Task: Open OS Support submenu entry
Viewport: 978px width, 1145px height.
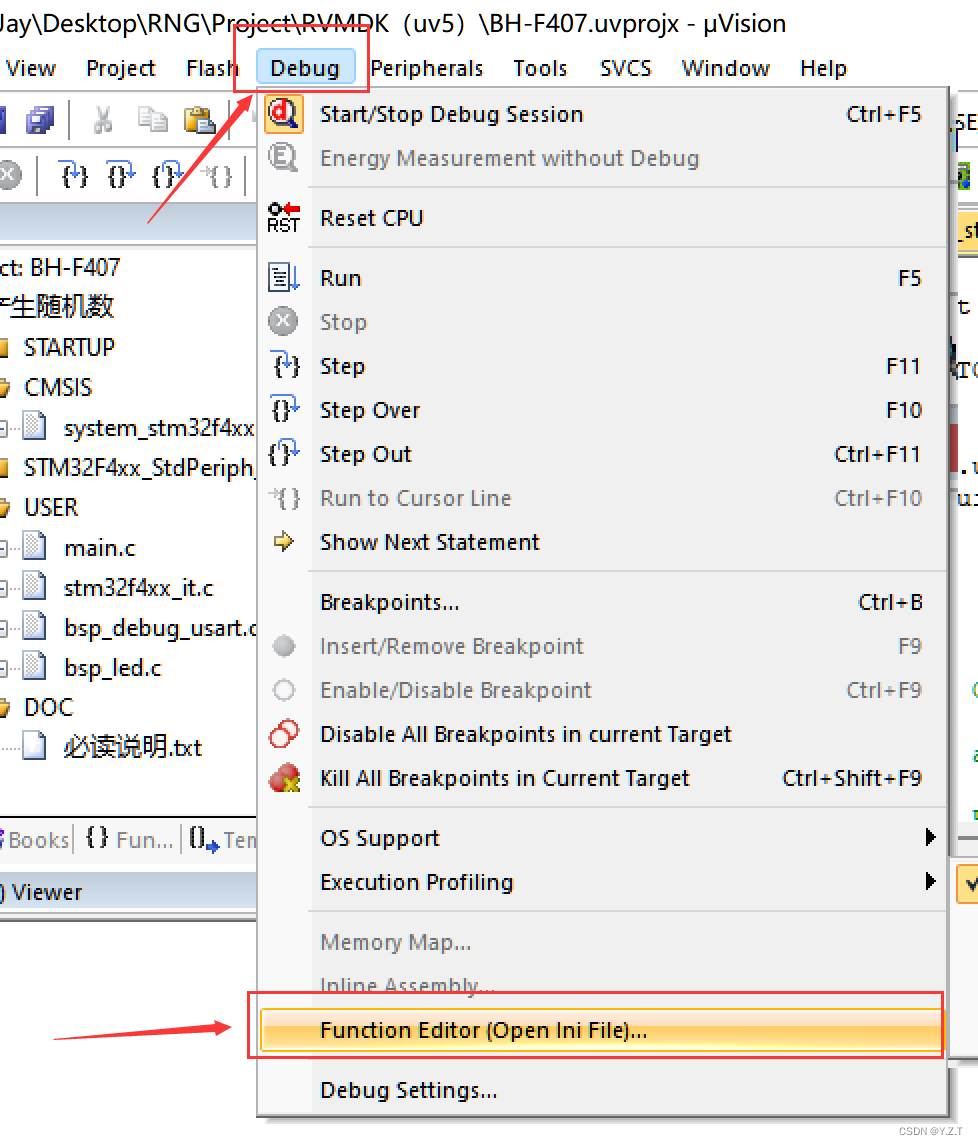Action: 603,838
